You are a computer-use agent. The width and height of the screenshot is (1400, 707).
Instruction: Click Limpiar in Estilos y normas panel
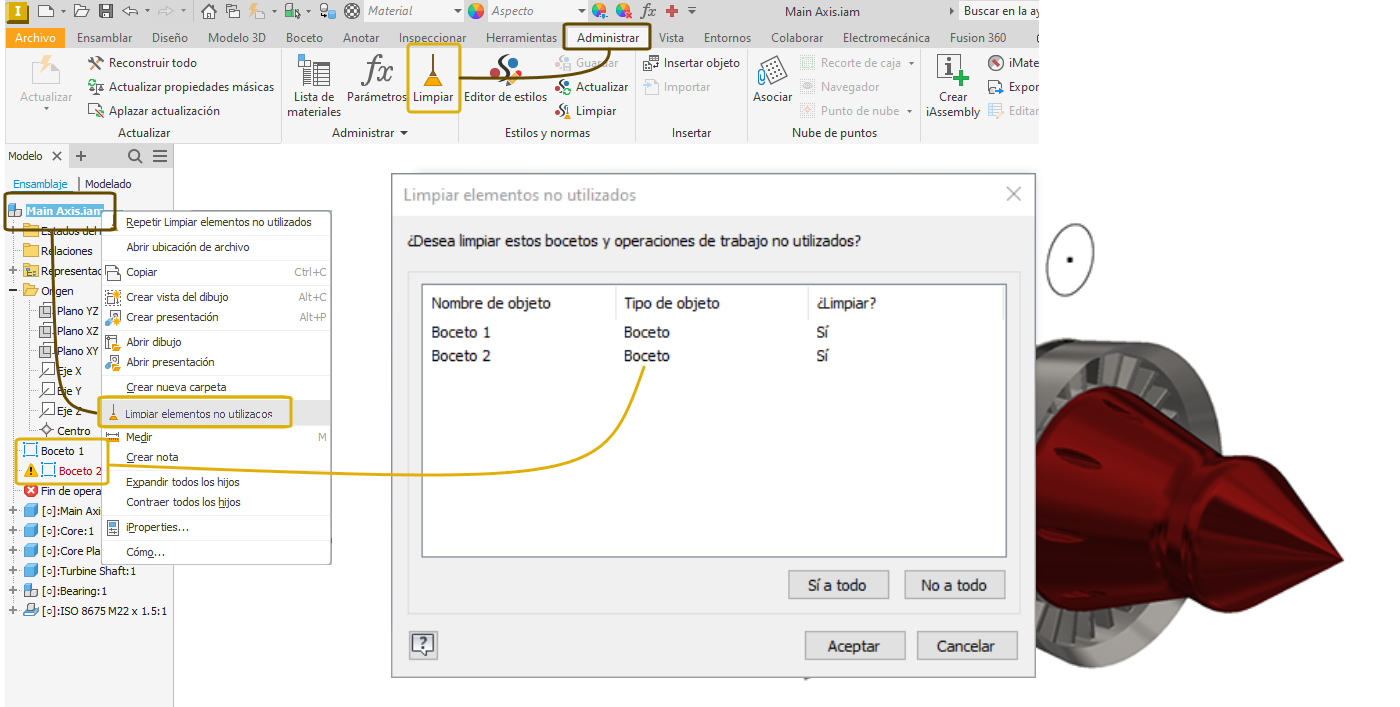(585, 111)
